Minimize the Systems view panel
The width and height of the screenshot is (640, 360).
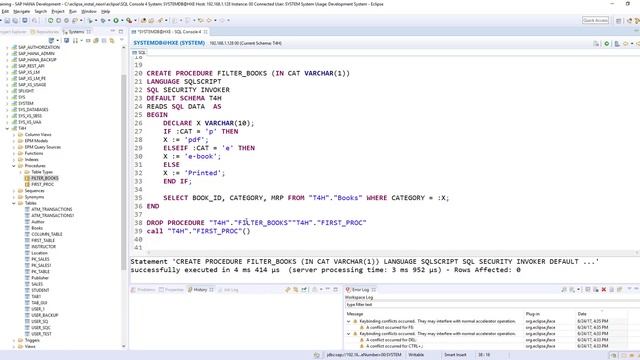coord(113,31)
